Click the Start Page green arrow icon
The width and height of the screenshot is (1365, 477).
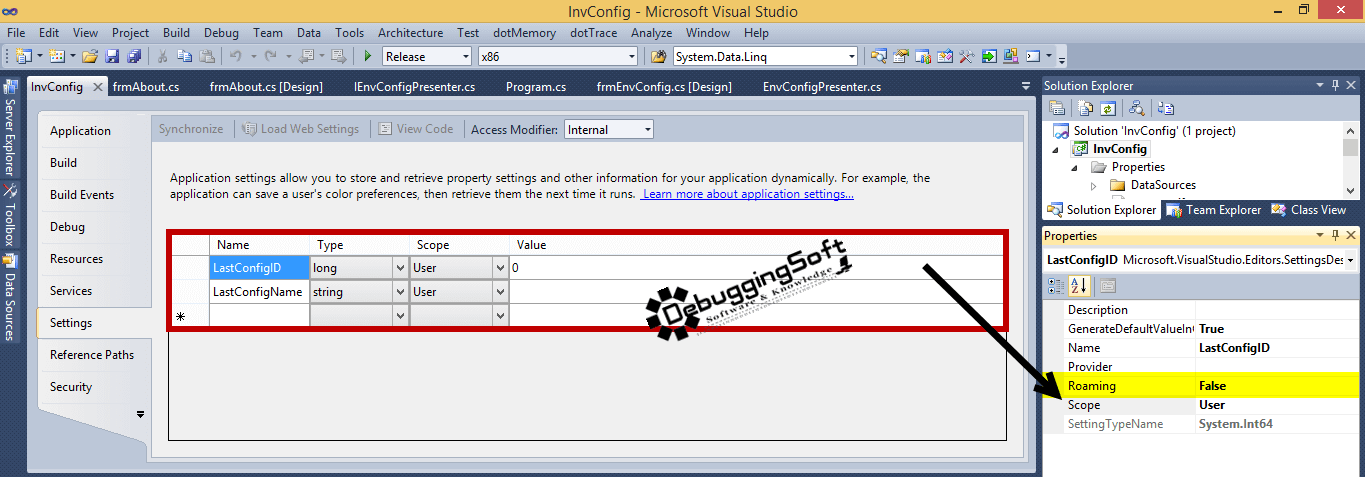point(989,56)
